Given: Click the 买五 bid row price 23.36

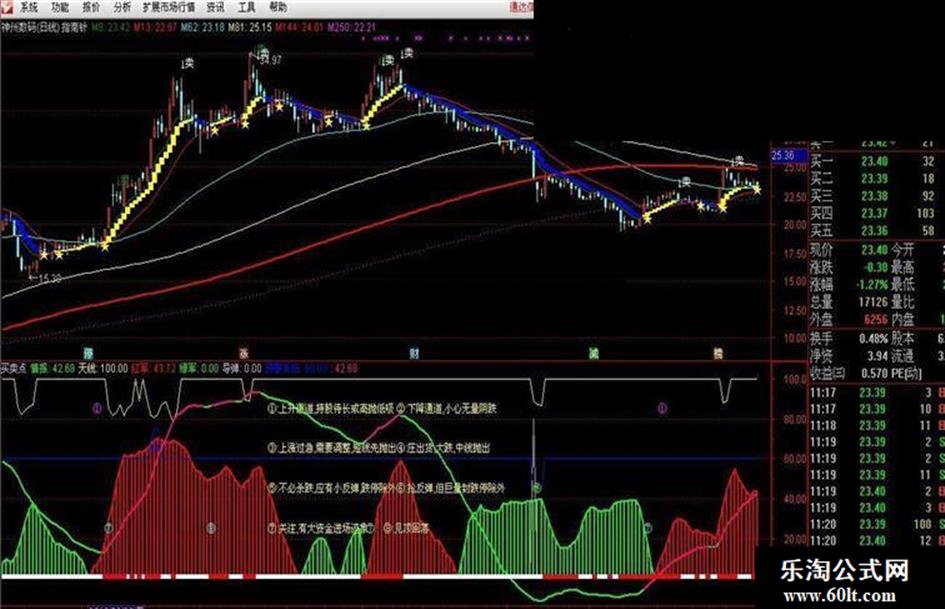Looking at the screenshot, I should (x=874, y=231).
